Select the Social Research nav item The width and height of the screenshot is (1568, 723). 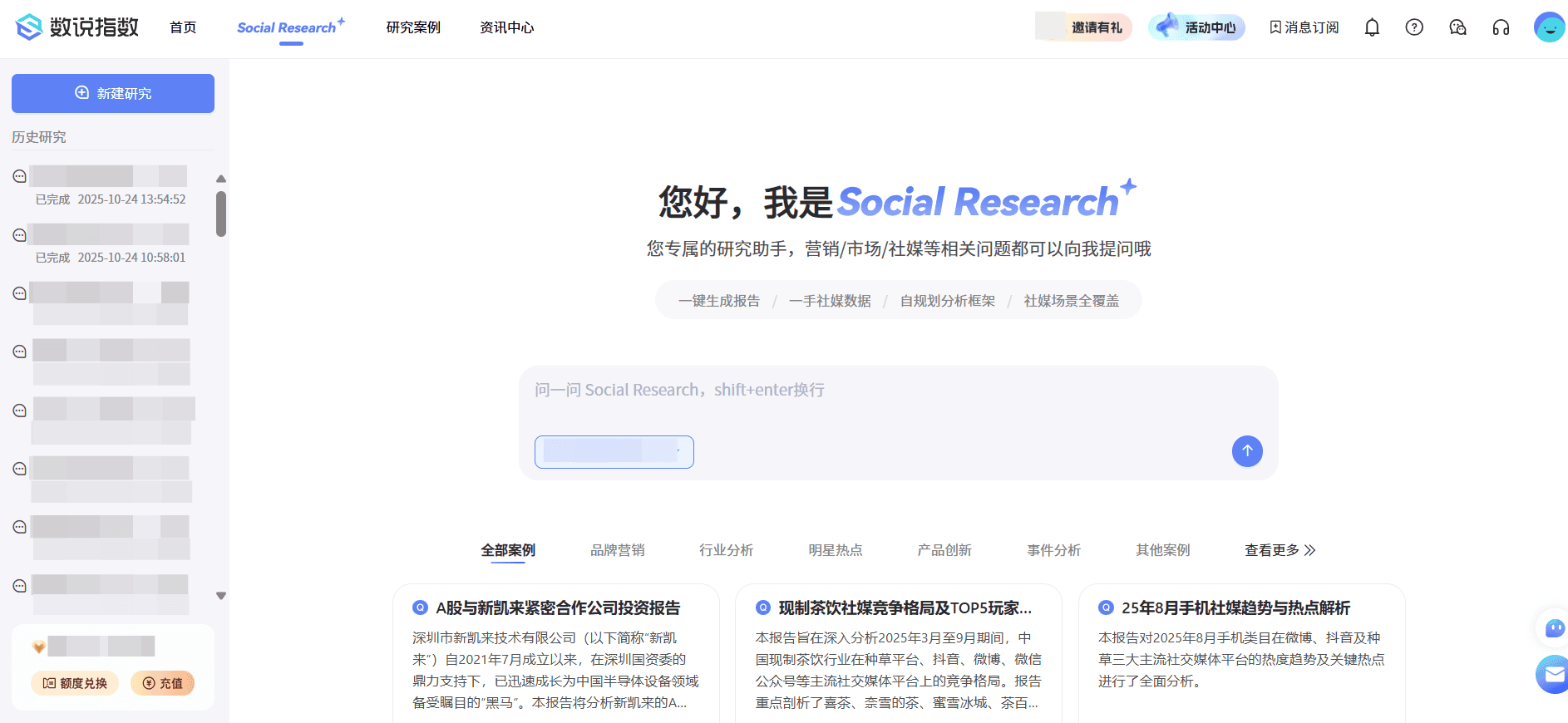(291, 27)
